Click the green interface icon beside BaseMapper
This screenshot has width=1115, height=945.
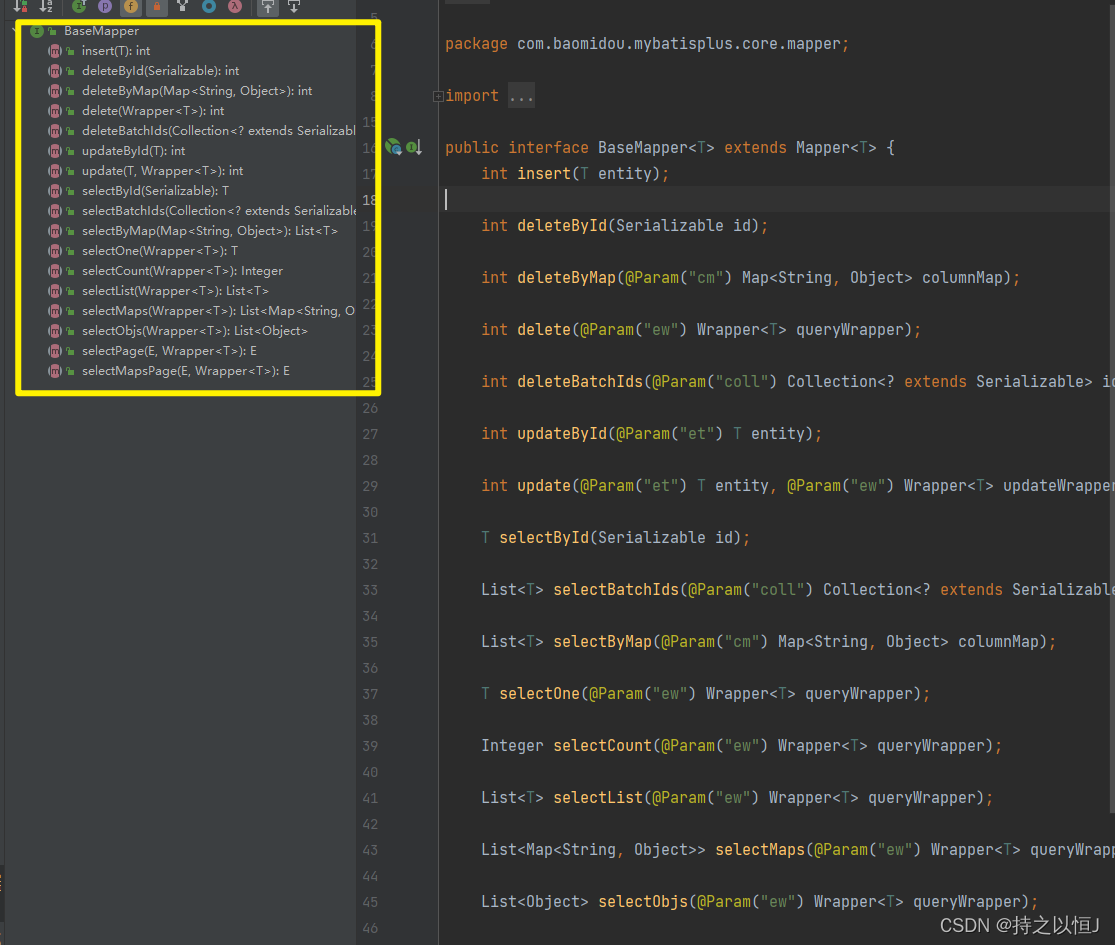coord(37,31)
